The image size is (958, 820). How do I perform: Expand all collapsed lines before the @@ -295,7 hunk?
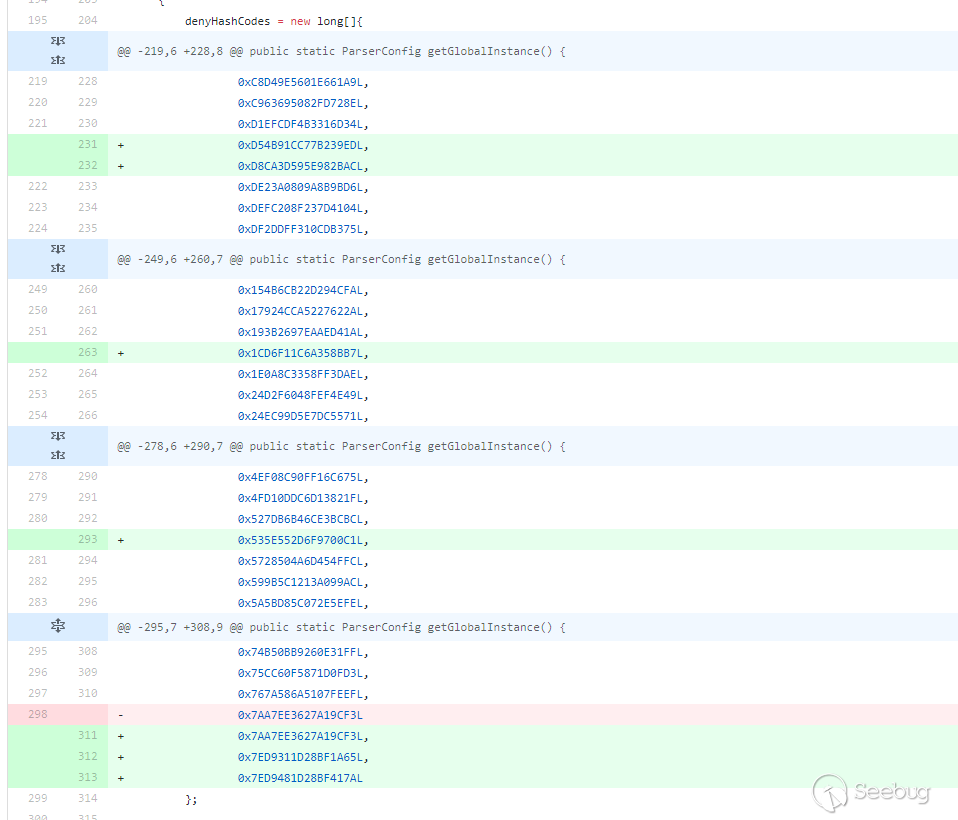click(57, 627)
